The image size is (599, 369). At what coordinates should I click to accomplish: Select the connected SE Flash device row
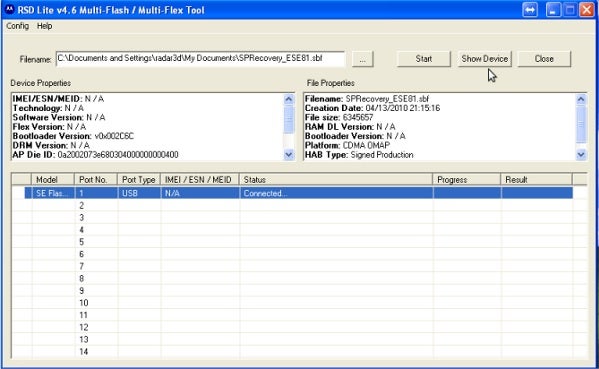coord(298,193)
